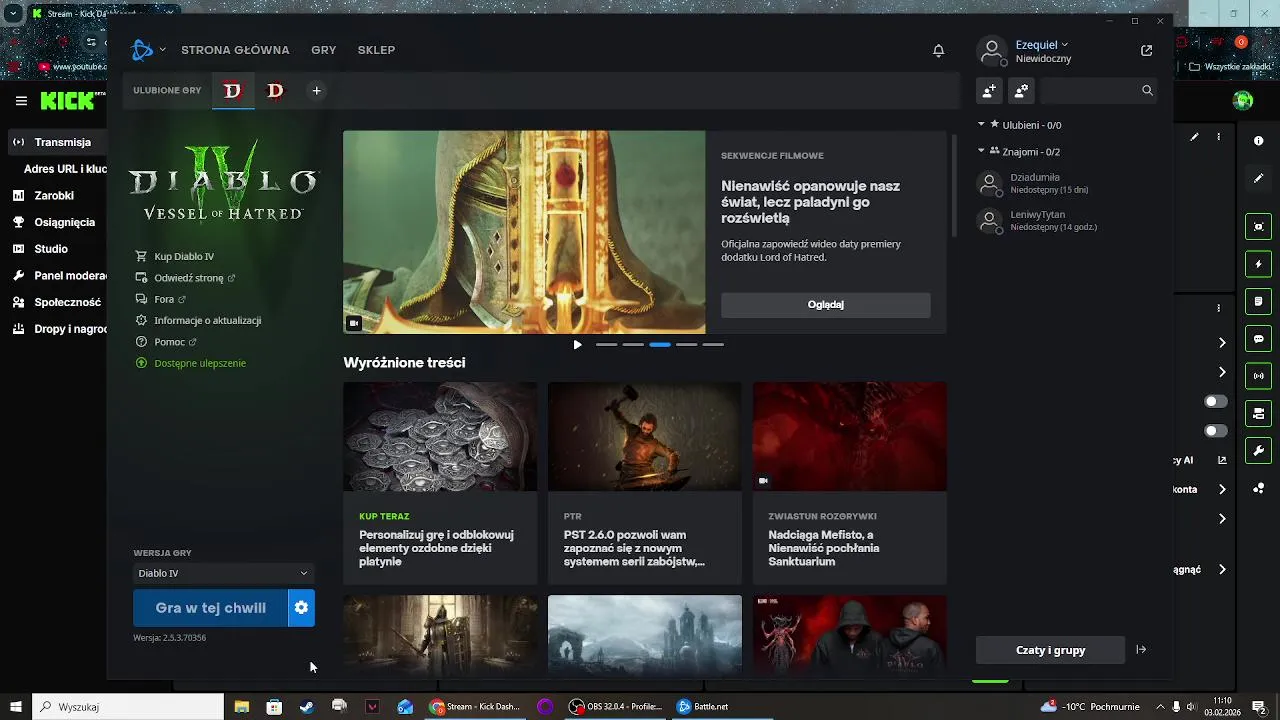Open game settings gear button
1280x720 pixels.
coord(301,608)
